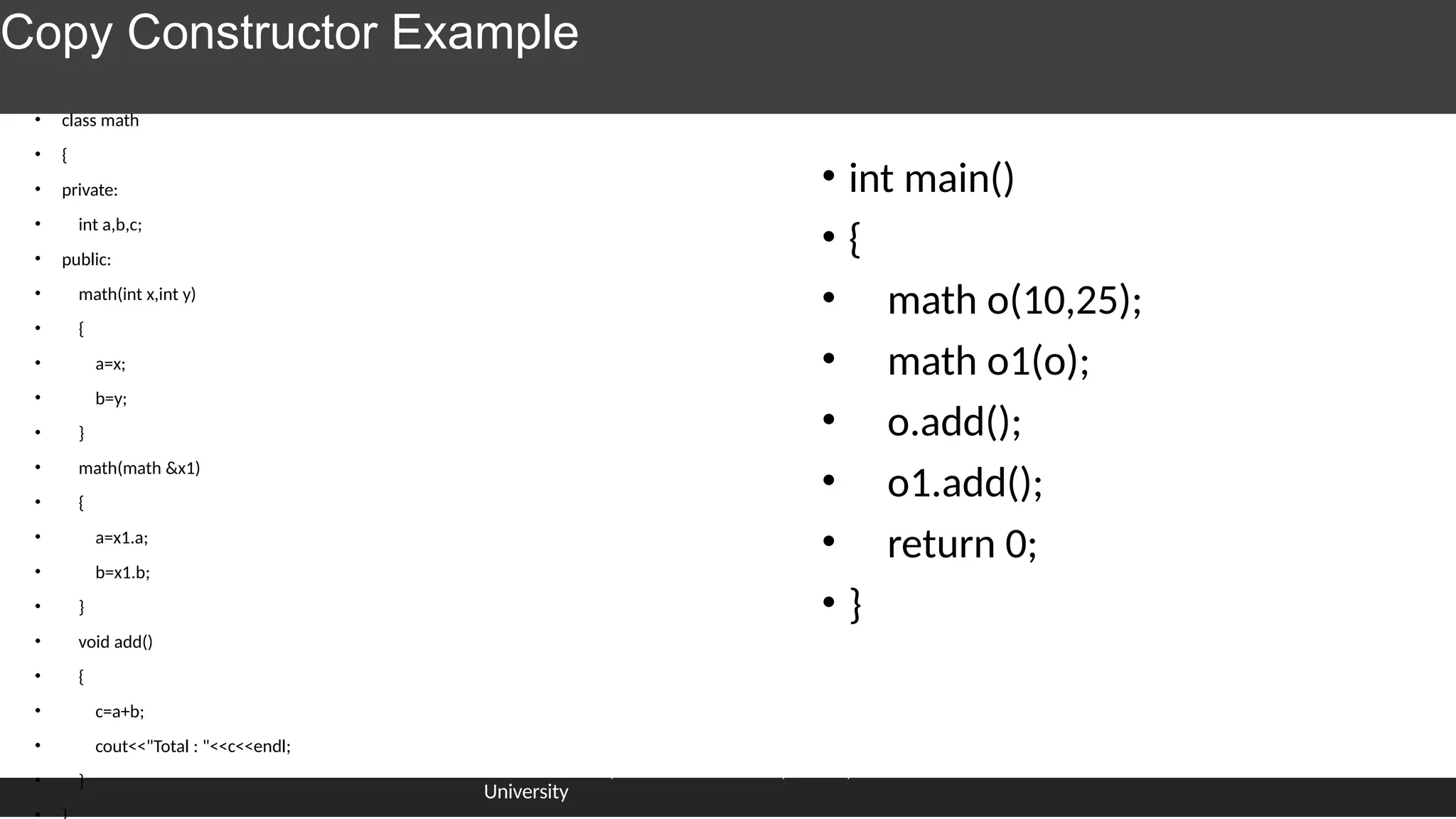Click the "b=y;" assignment line
1456x819 pixels.
111,399
